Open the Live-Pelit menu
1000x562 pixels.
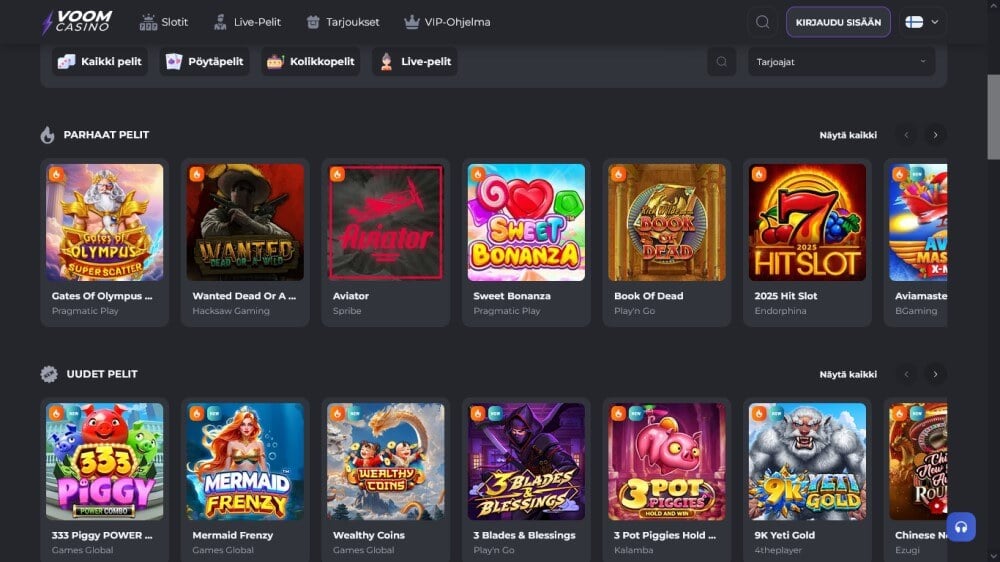pos(247,22)
